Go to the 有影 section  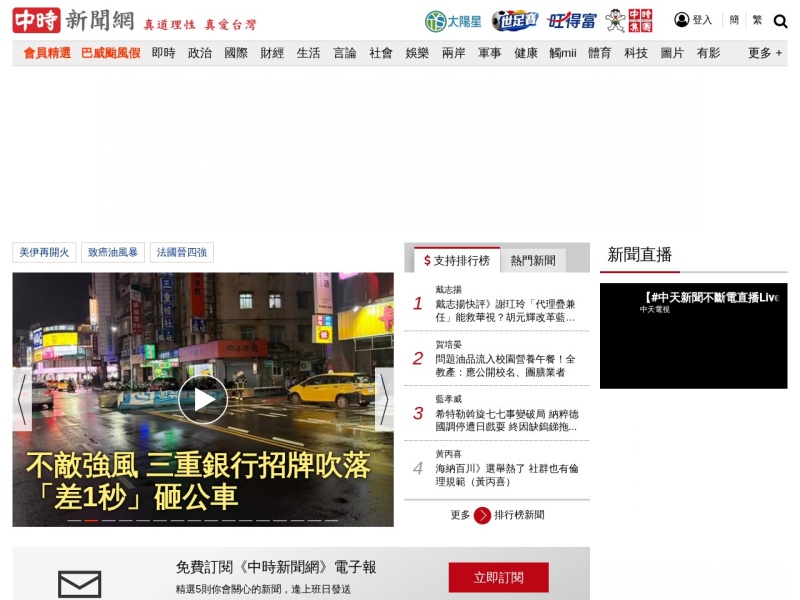tap(708, 53)
